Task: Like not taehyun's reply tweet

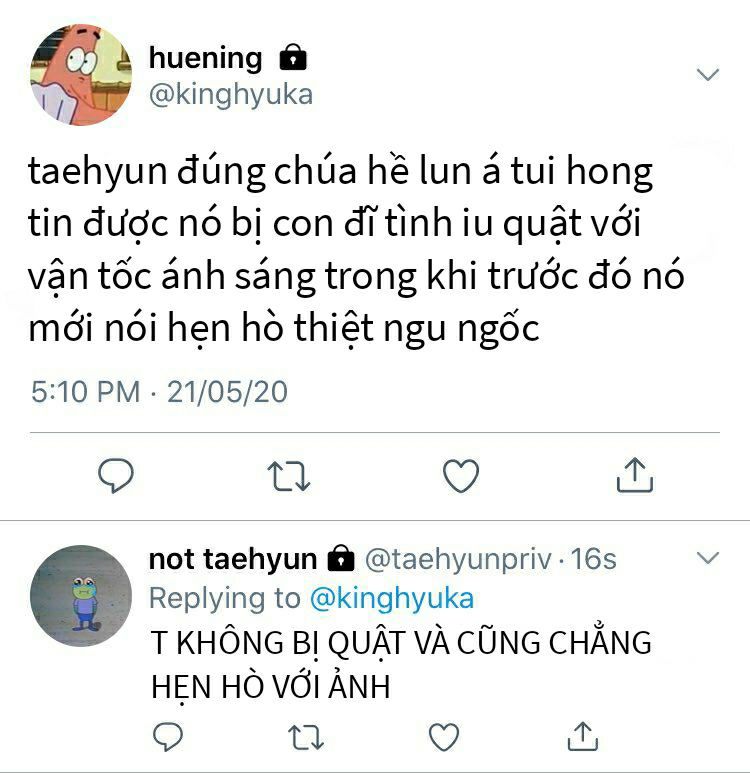Action: pyautogui.click(x=444, y=737)
